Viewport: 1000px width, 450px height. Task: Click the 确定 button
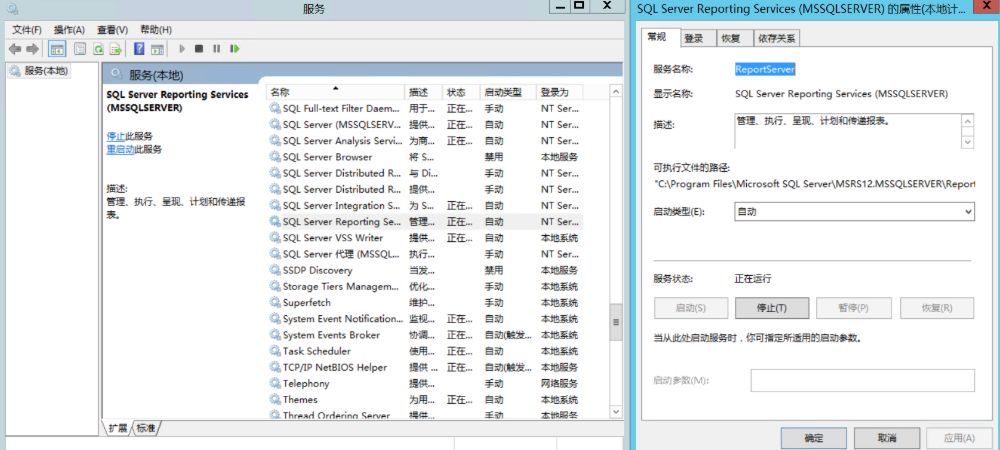click(814, 438)
